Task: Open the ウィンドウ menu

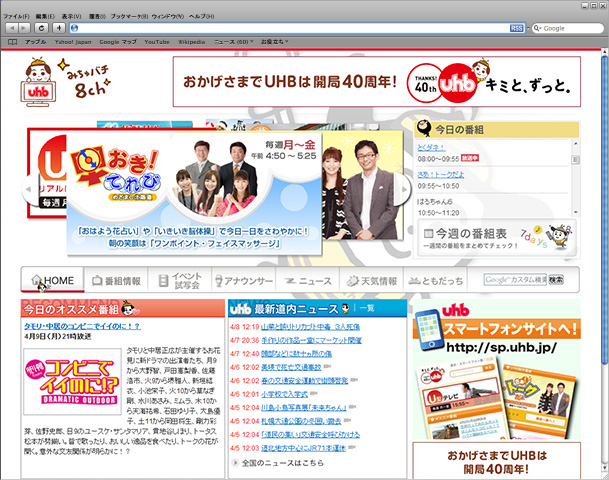Action: 168,16
